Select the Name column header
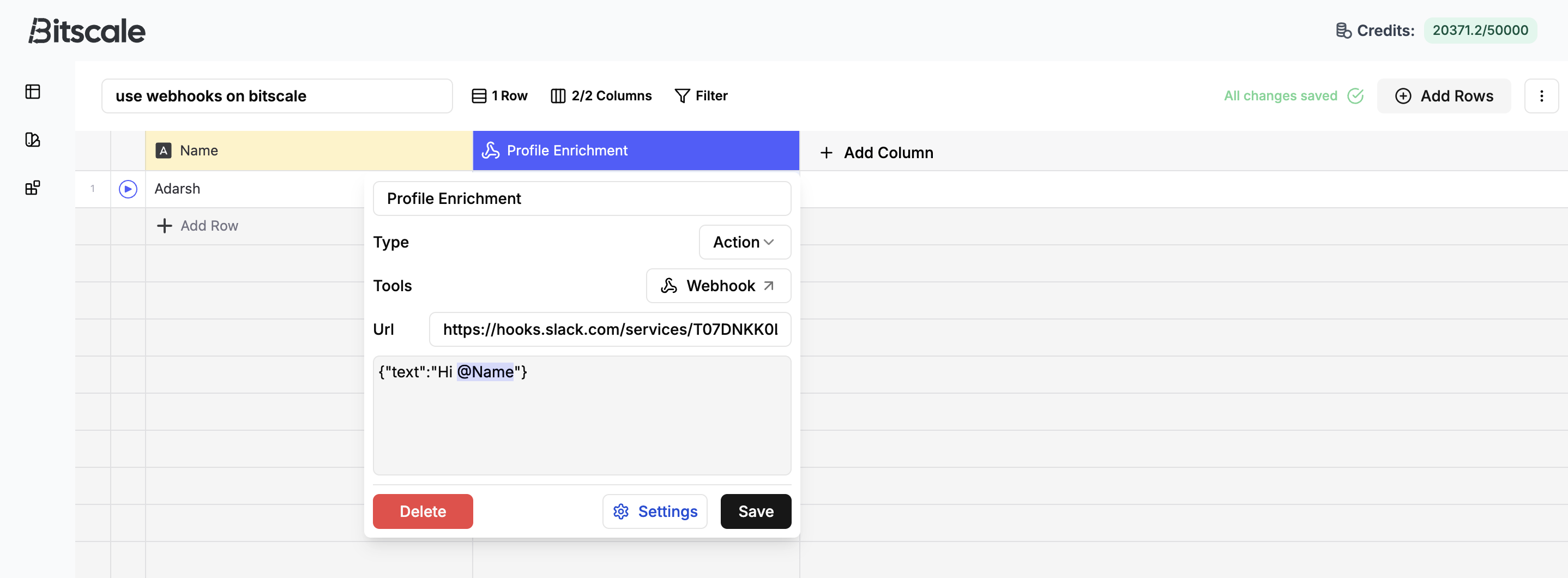Screen dimensions: 1568x578 coord(309,150)
